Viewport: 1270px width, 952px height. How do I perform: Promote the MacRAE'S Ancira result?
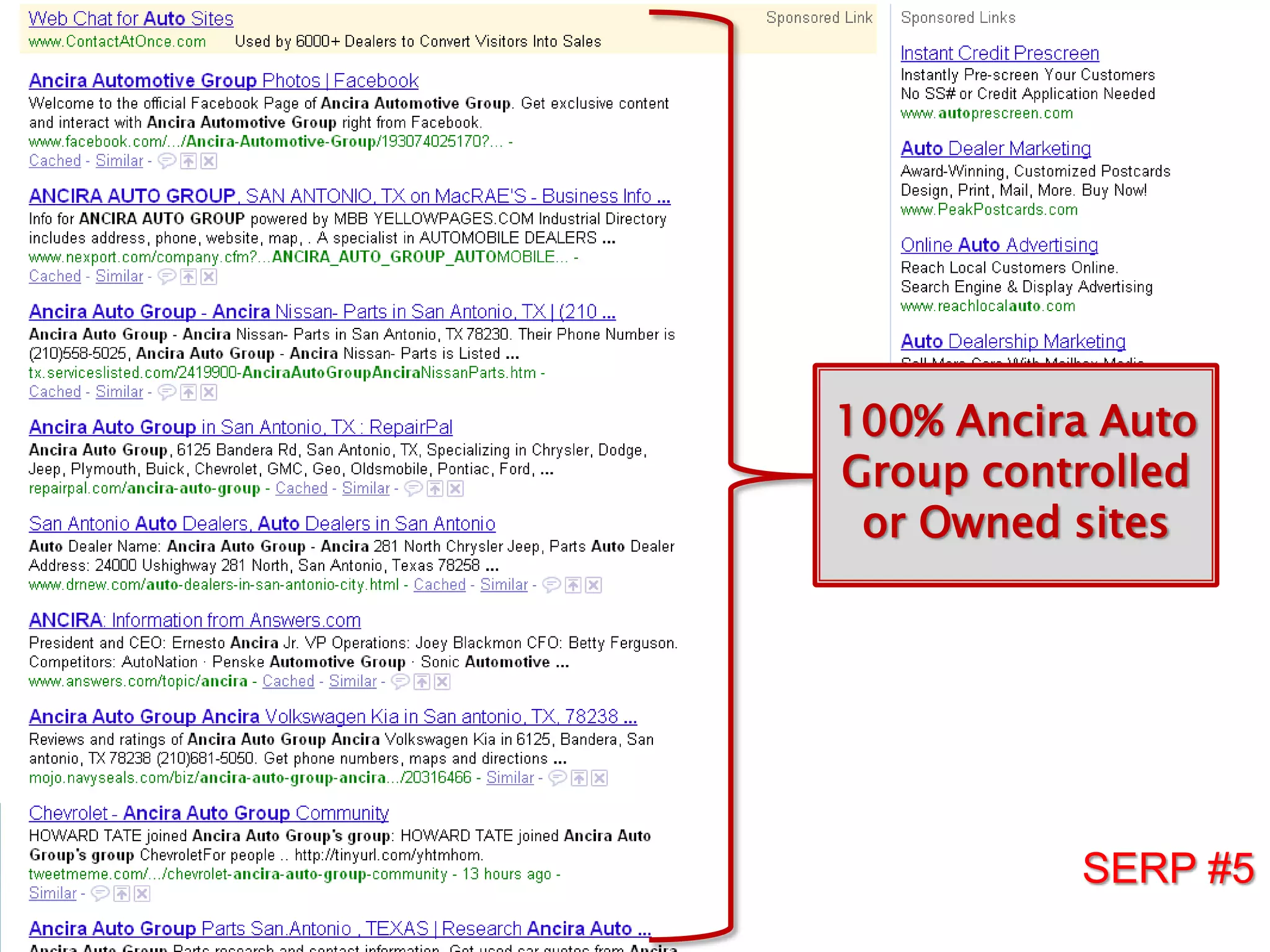[189, 277]
